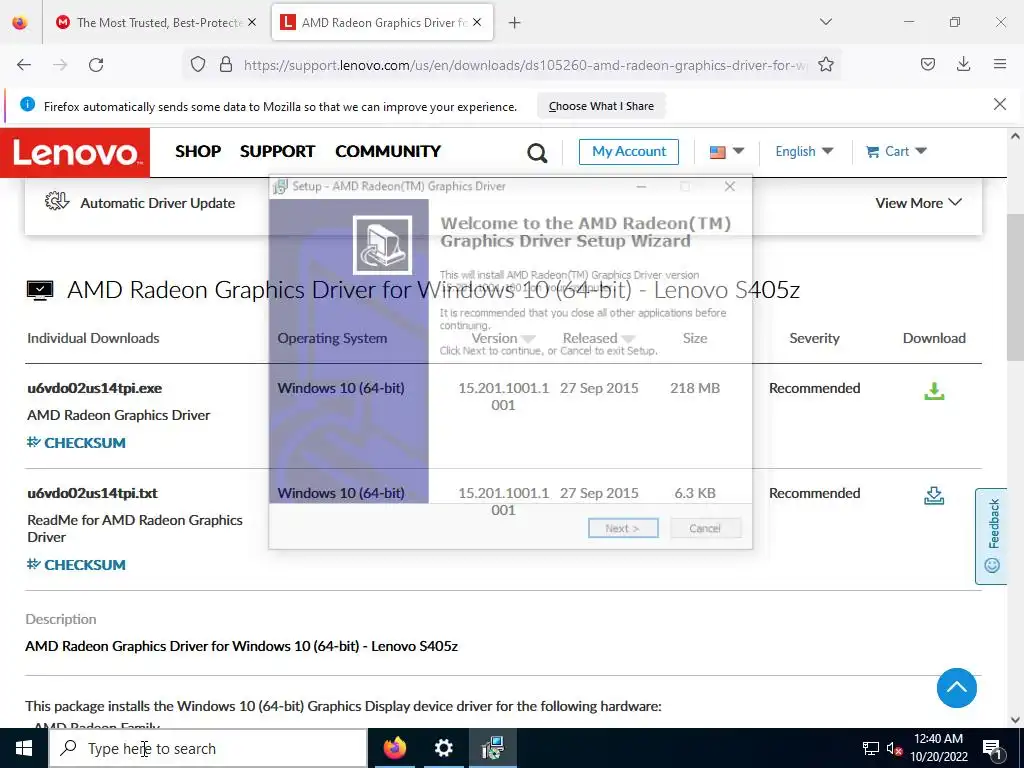Click the u6vdo02us14tpi.exe file name

(x=95, y=388)
